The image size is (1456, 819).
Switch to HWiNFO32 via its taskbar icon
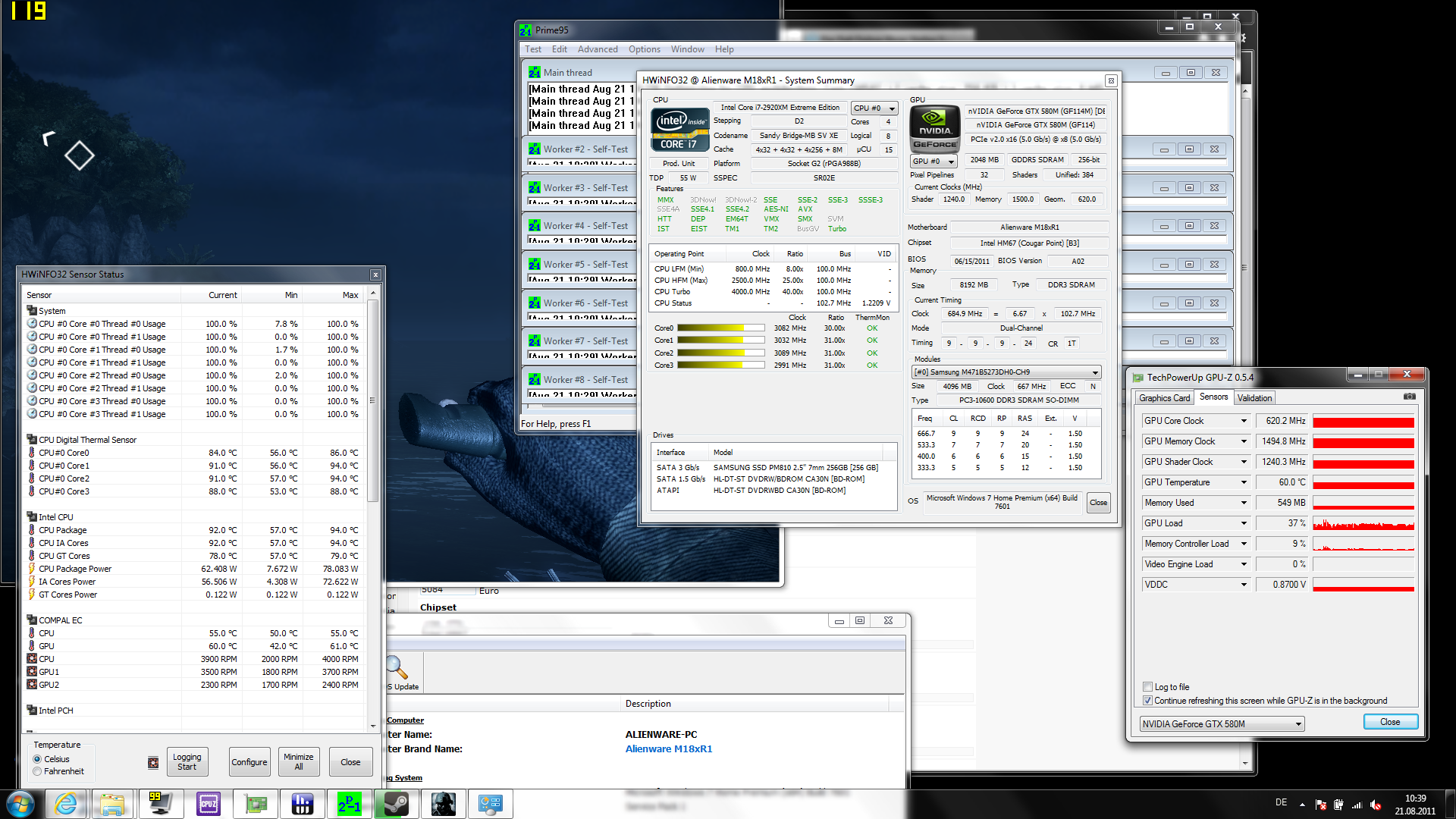click(303, 804)
